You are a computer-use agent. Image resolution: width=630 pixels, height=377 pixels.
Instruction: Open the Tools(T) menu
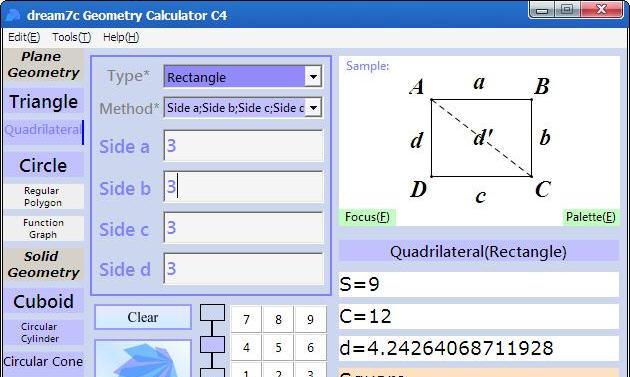[72, 37]
